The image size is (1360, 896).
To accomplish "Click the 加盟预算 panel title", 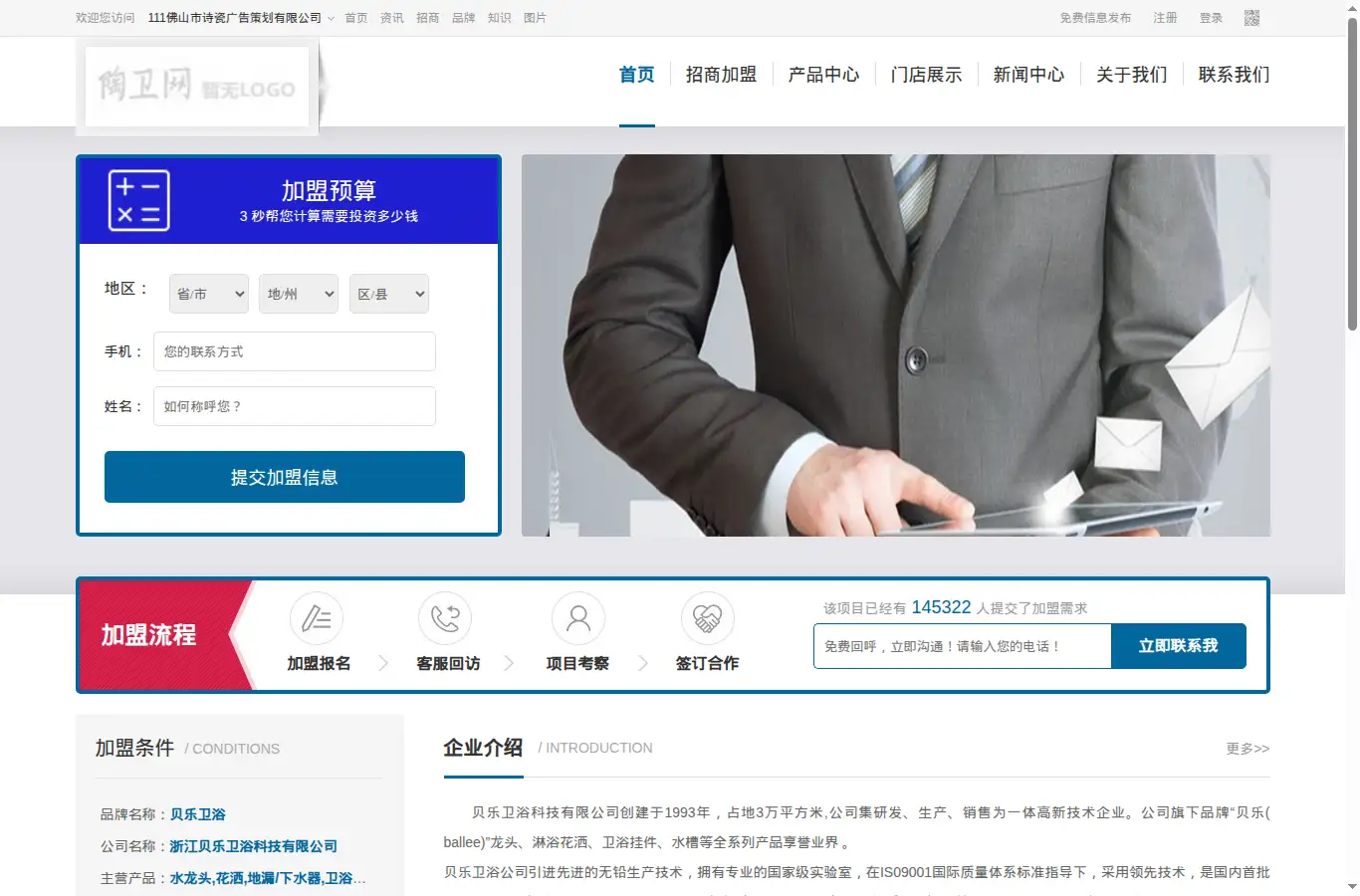I will [329, 190].
